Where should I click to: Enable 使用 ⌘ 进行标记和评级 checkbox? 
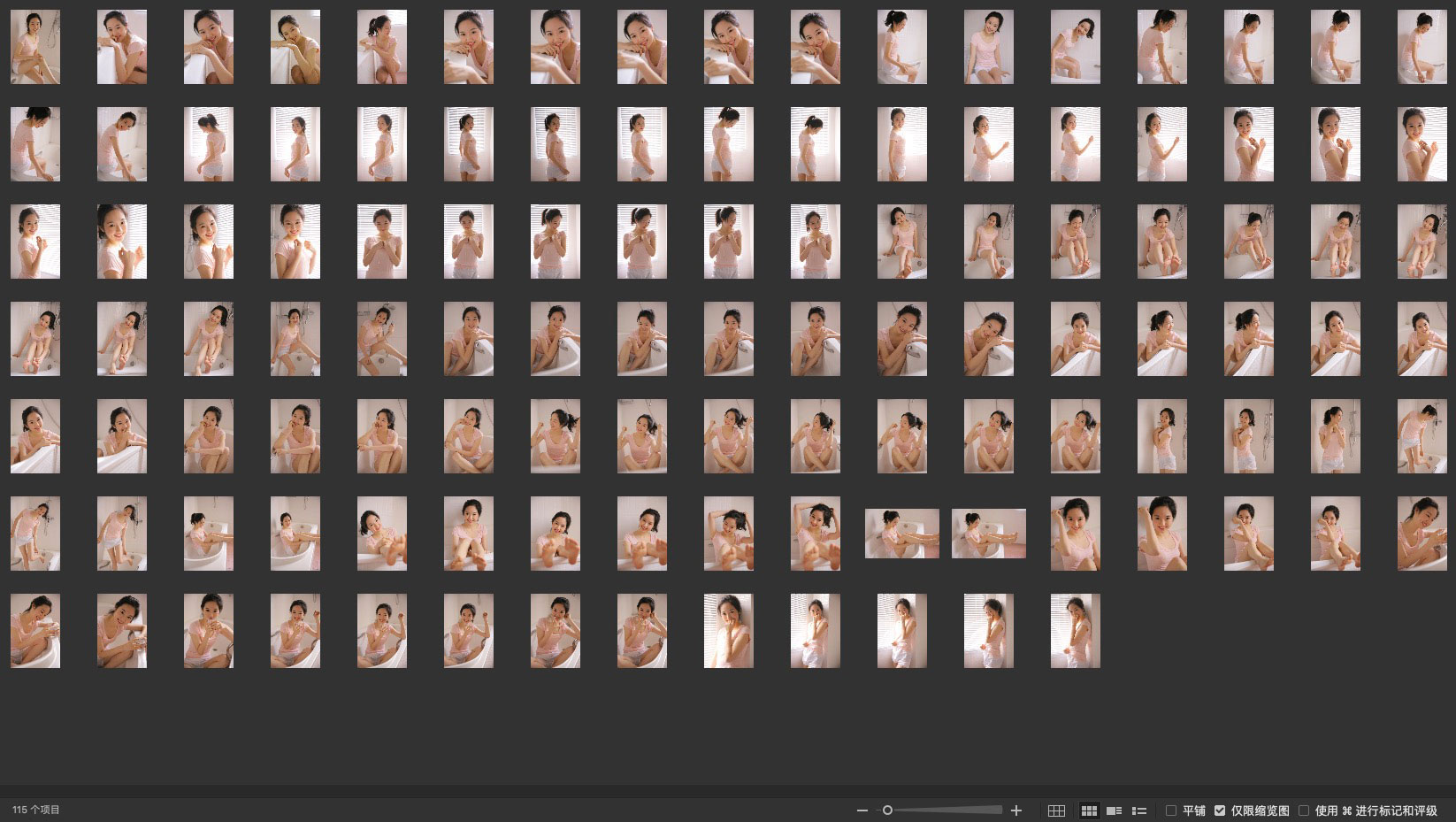[x=1304, y=810]
